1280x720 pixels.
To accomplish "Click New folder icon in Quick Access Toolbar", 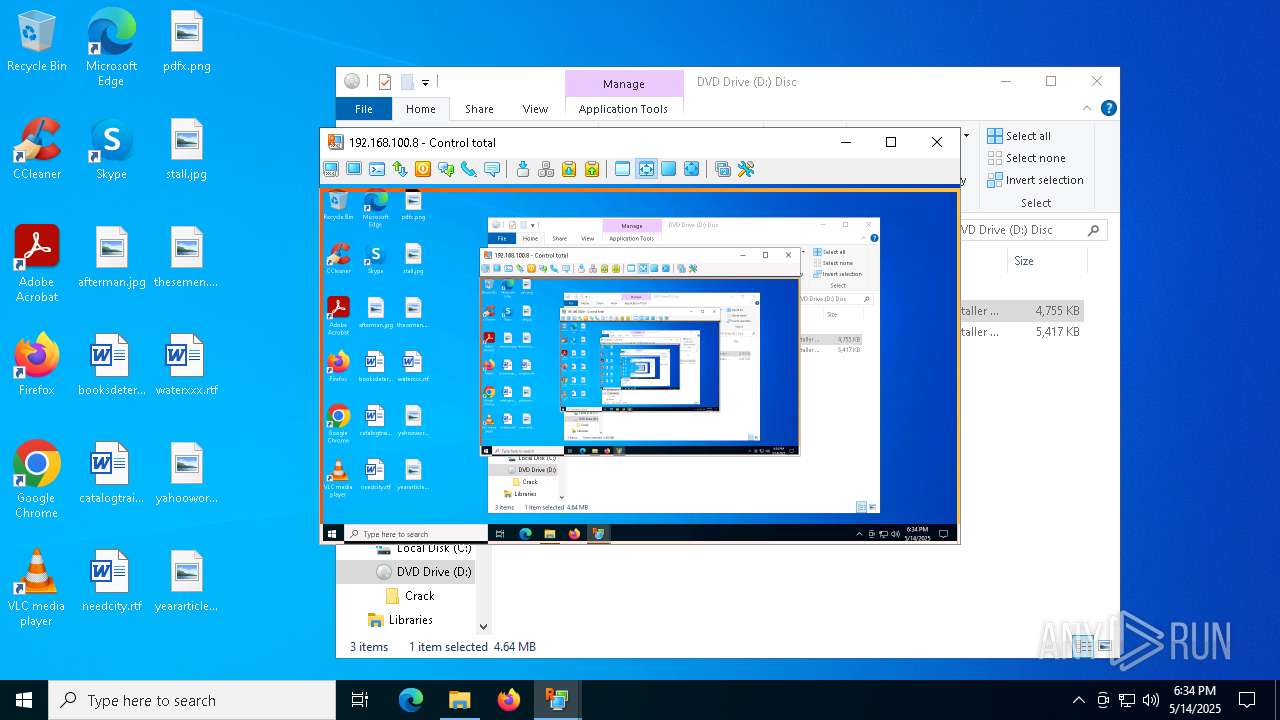I will [407, 82].
